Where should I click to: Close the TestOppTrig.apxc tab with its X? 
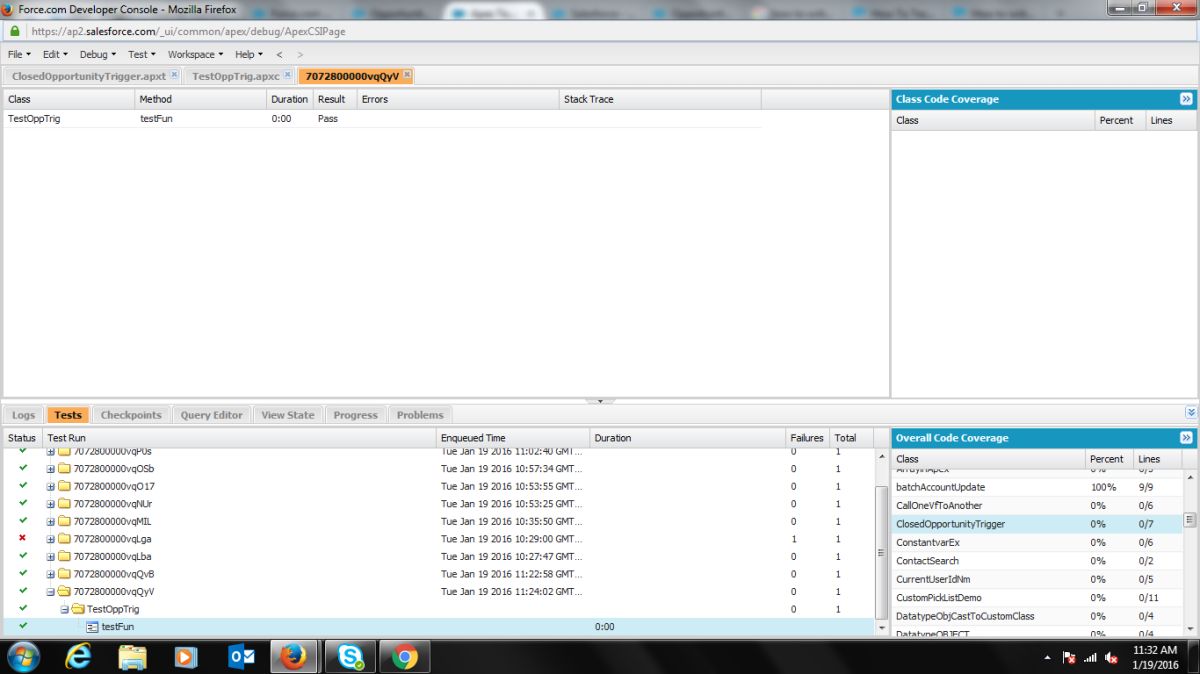[x=287, y=75]
